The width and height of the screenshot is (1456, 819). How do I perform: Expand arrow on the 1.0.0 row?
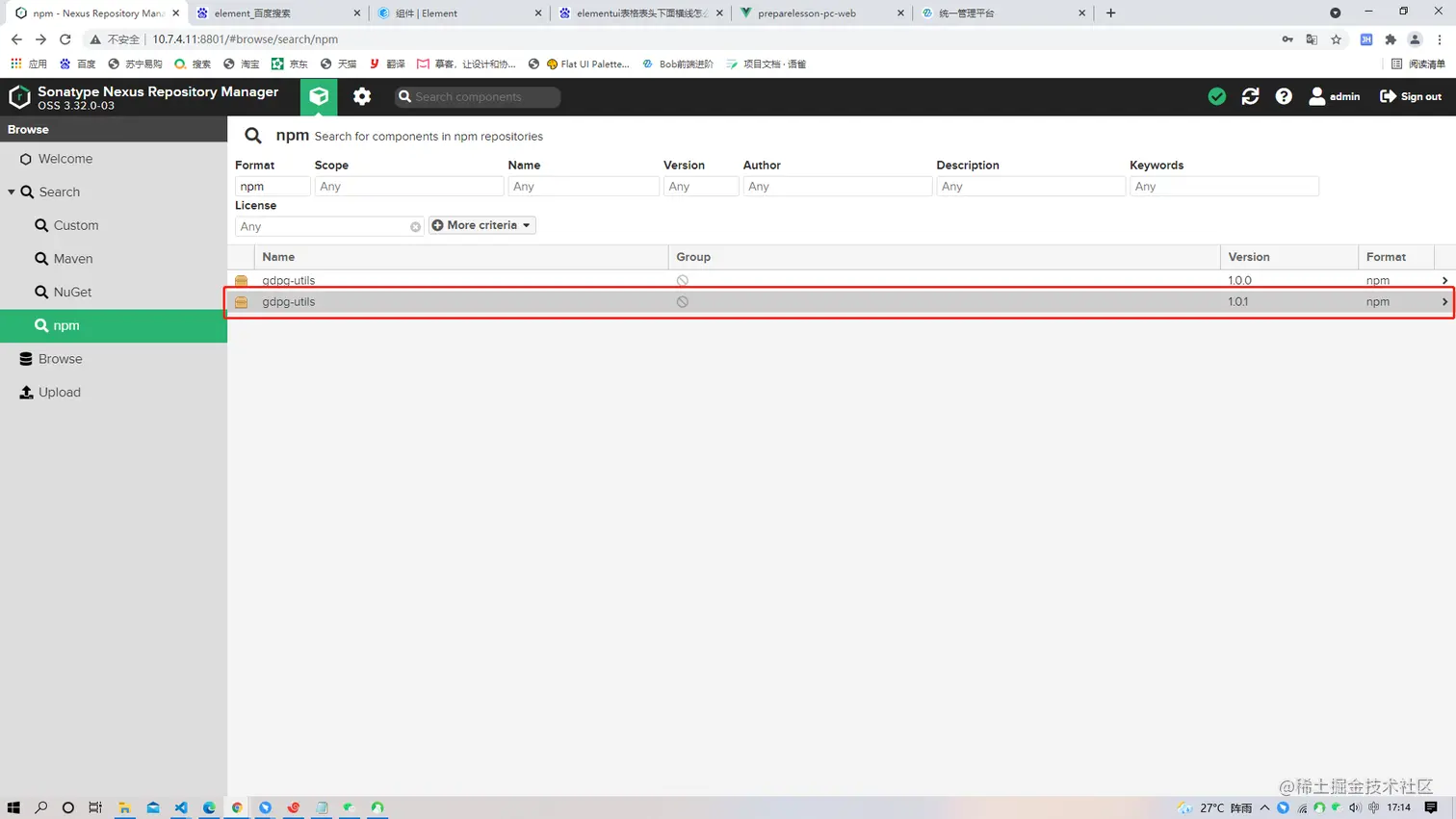1444,280
